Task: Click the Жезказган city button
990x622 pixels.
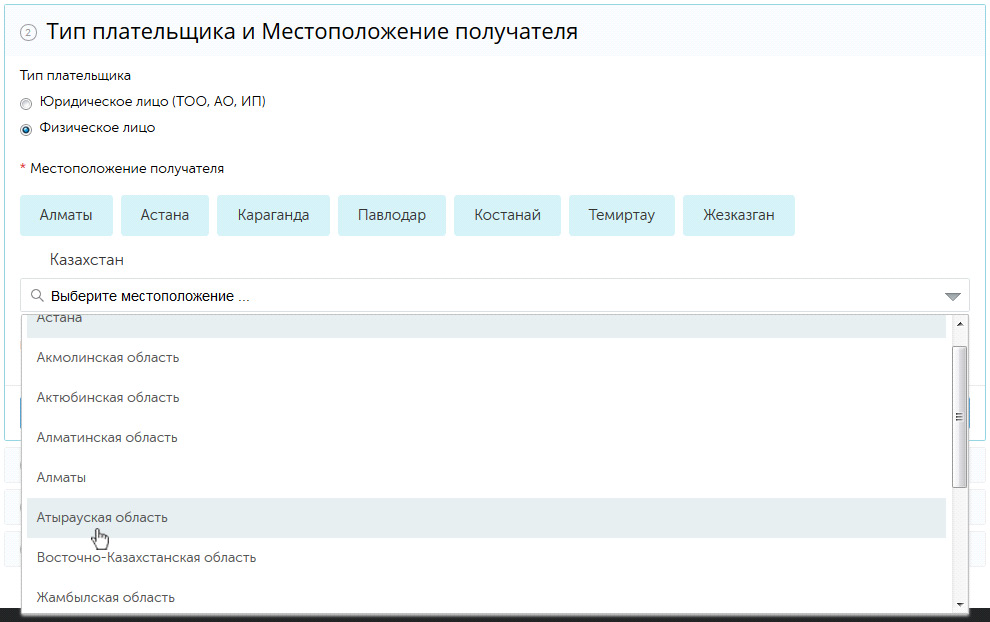Action: click(738, 215)
